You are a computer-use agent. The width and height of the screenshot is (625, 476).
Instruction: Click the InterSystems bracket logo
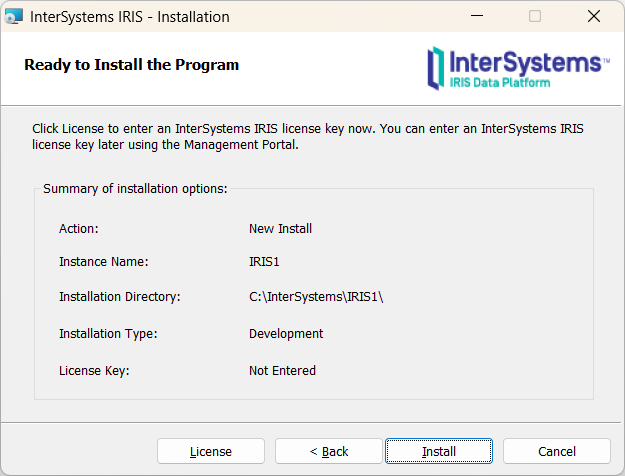(435, 67)
